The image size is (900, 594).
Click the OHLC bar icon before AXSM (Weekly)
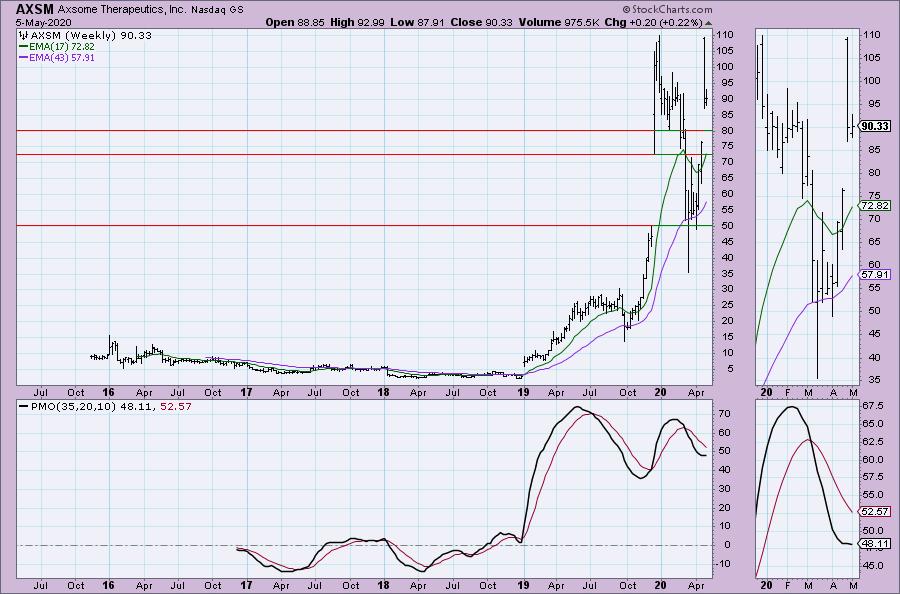coord(24,36)
